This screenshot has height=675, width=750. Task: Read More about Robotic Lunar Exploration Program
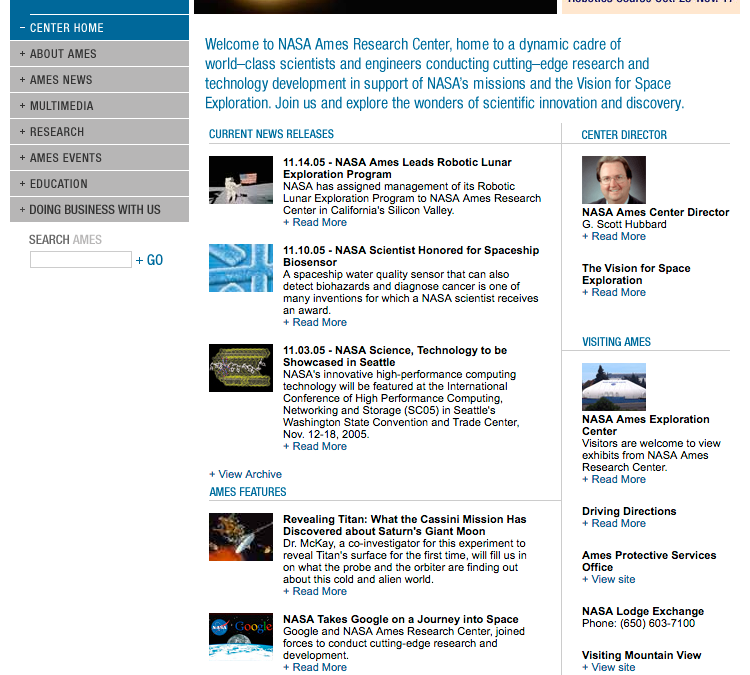click(x=315, y=222)
